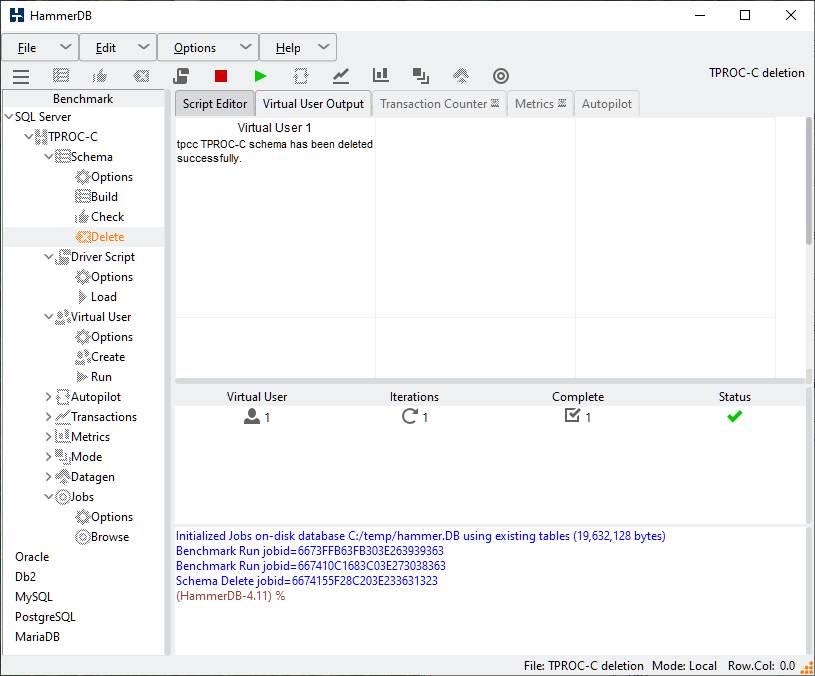The image size is (815, 676).
Task: Click the Virtual User 1 output heading
Action: coord(274,127)
